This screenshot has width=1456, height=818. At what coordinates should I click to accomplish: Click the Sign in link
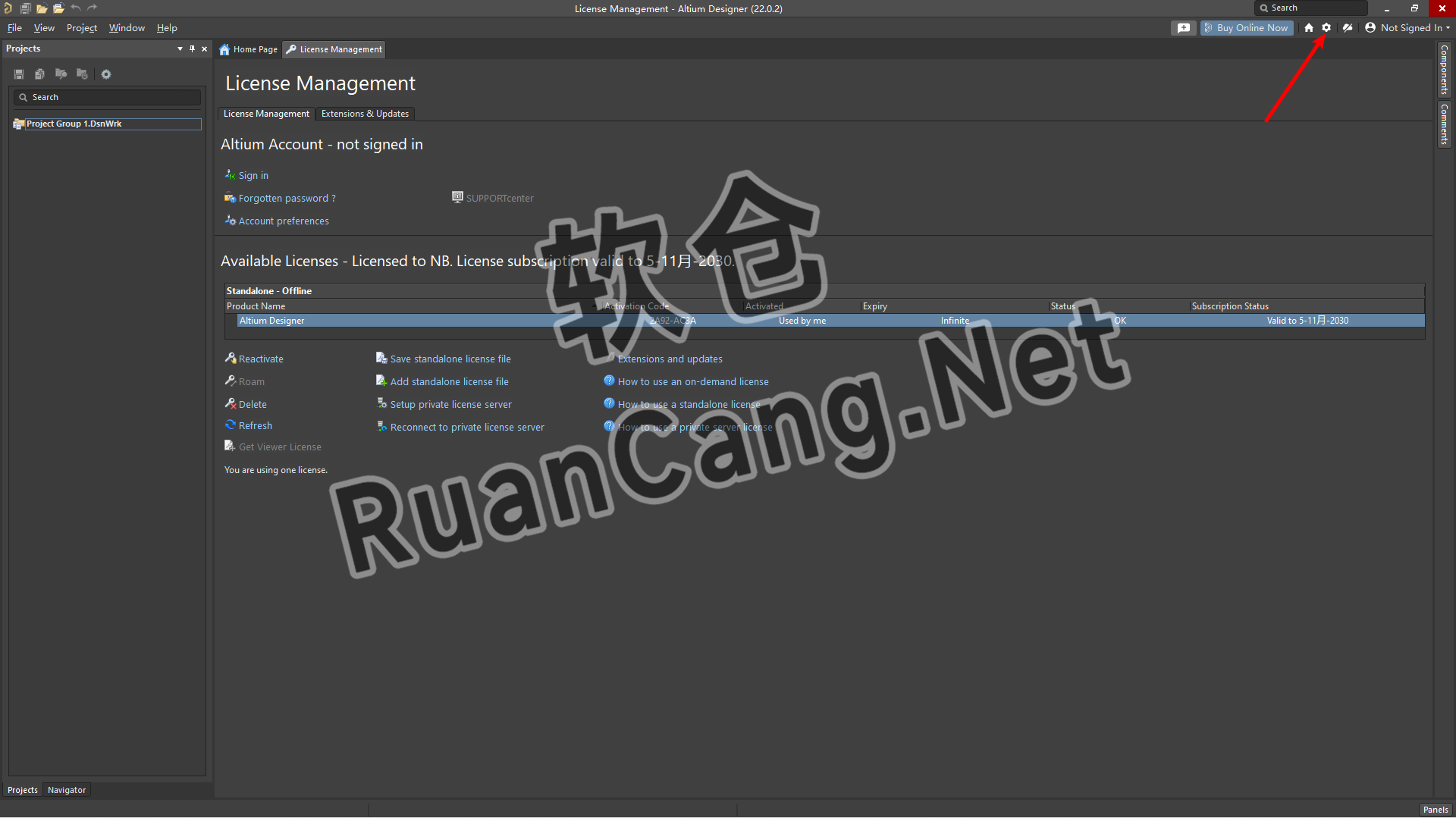pos(253,175)
